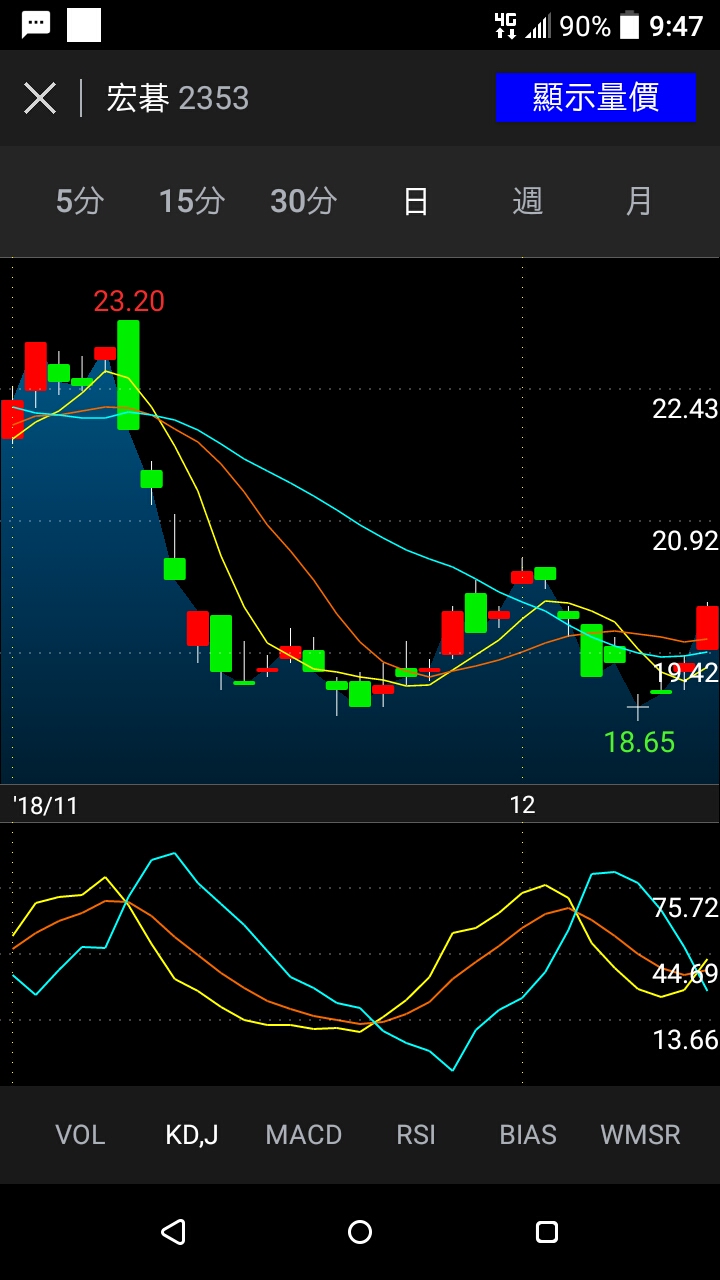This screenshot has width=720, height=1280.
Task: Select the 週 weekly chart tab
Action: coord(528,201)
